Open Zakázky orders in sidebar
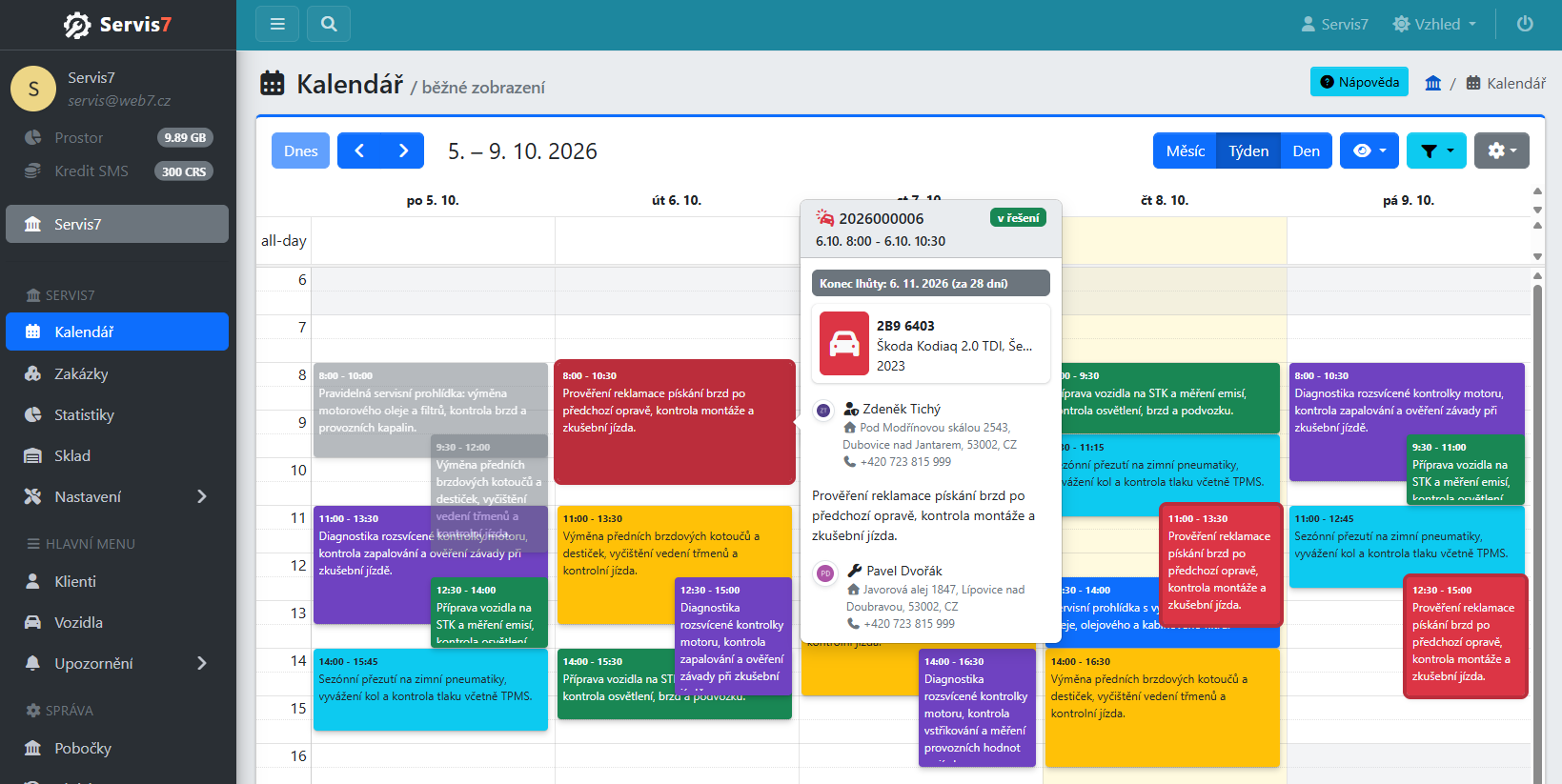This screenshot has height=784, width=1562. click(x=117, y=373)
